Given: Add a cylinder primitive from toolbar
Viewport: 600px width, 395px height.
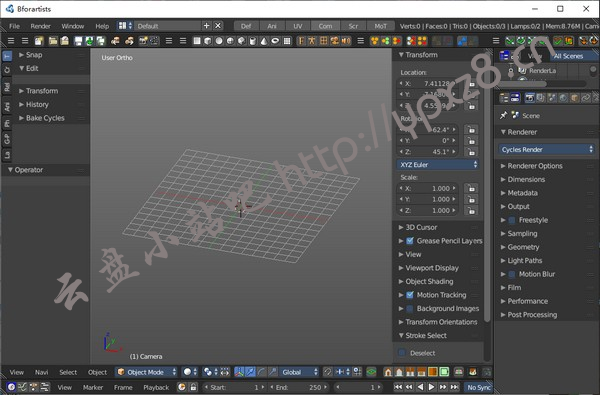Looking at the screenshot, I should pos(253,41).
